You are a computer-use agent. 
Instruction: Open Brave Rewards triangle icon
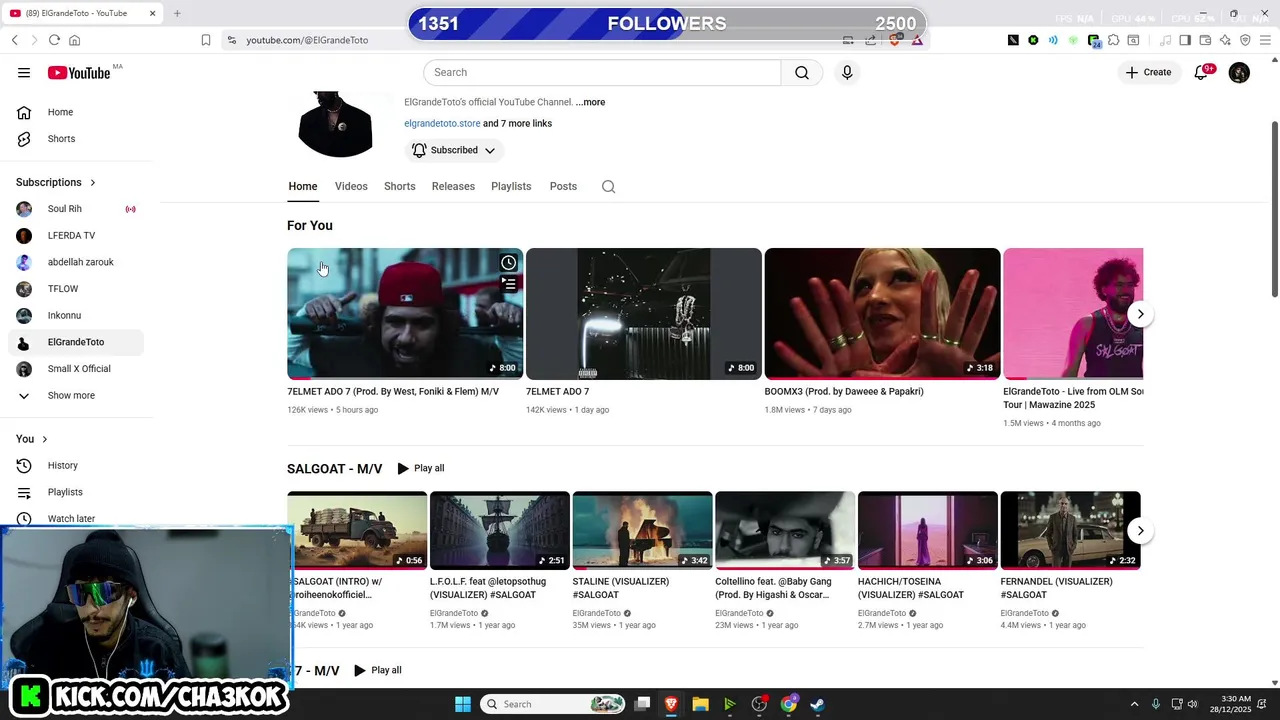point(917,40)
